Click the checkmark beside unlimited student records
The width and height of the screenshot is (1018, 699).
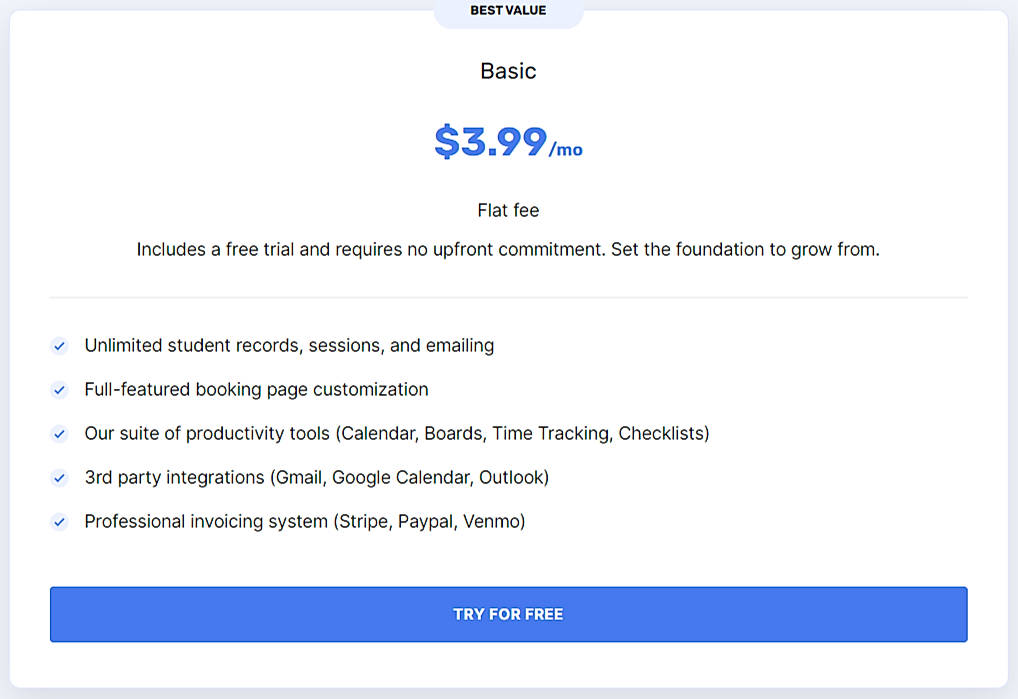[59, 345]
